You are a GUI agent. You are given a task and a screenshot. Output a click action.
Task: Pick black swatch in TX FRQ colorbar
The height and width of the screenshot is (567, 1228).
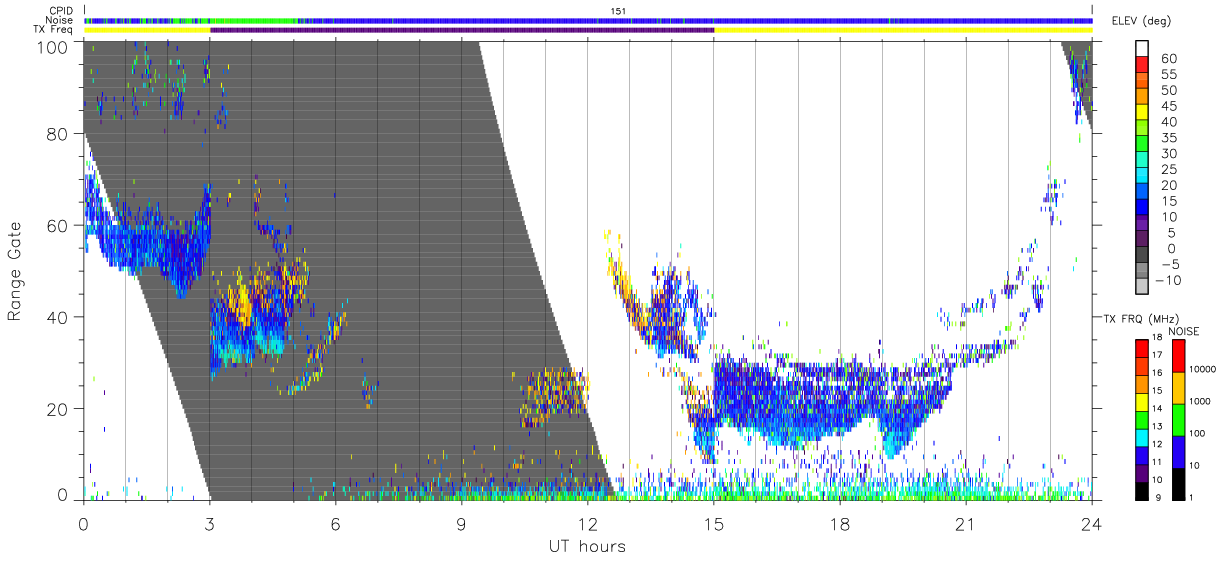click(x=1143, y=489)
